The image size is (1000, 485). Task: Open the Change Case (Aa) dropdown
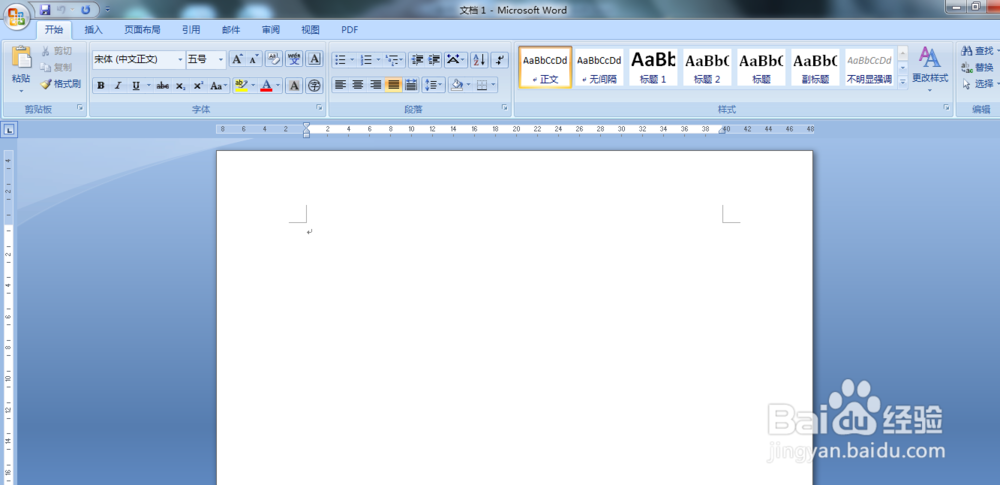pos(219,86)
